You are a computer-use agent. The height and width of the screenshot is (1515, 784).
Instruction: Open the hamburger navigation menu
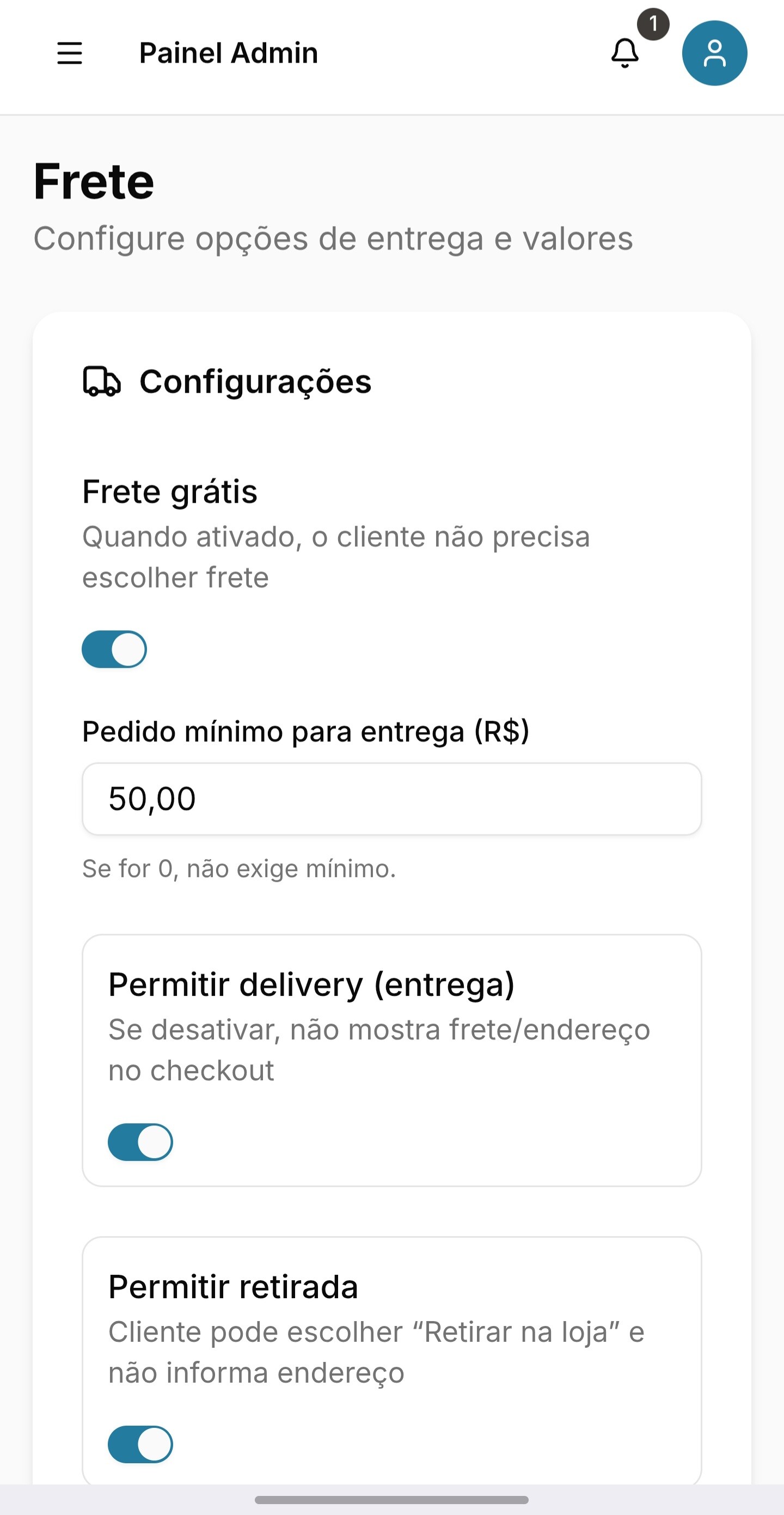pyautogui.click(x=69, y=53)
